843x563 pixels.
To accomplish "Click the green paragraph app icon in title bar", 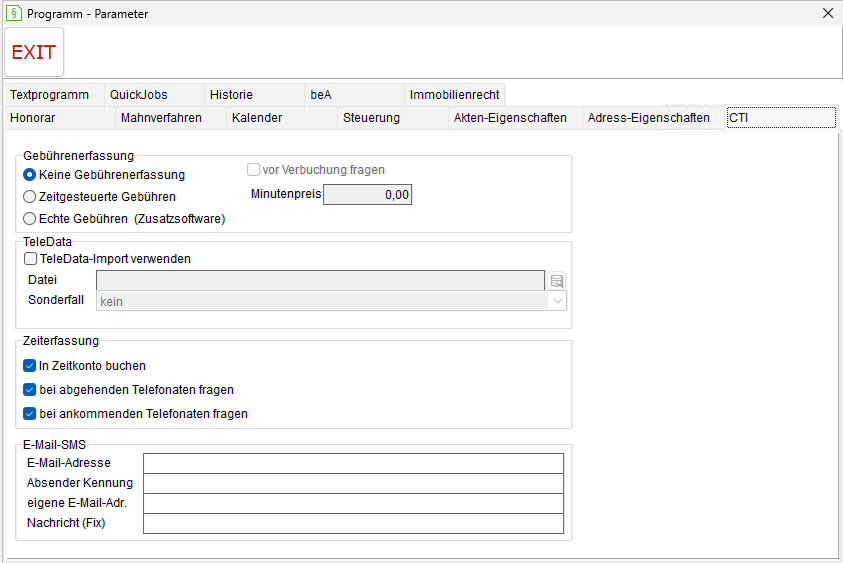I will click(13, 13).
